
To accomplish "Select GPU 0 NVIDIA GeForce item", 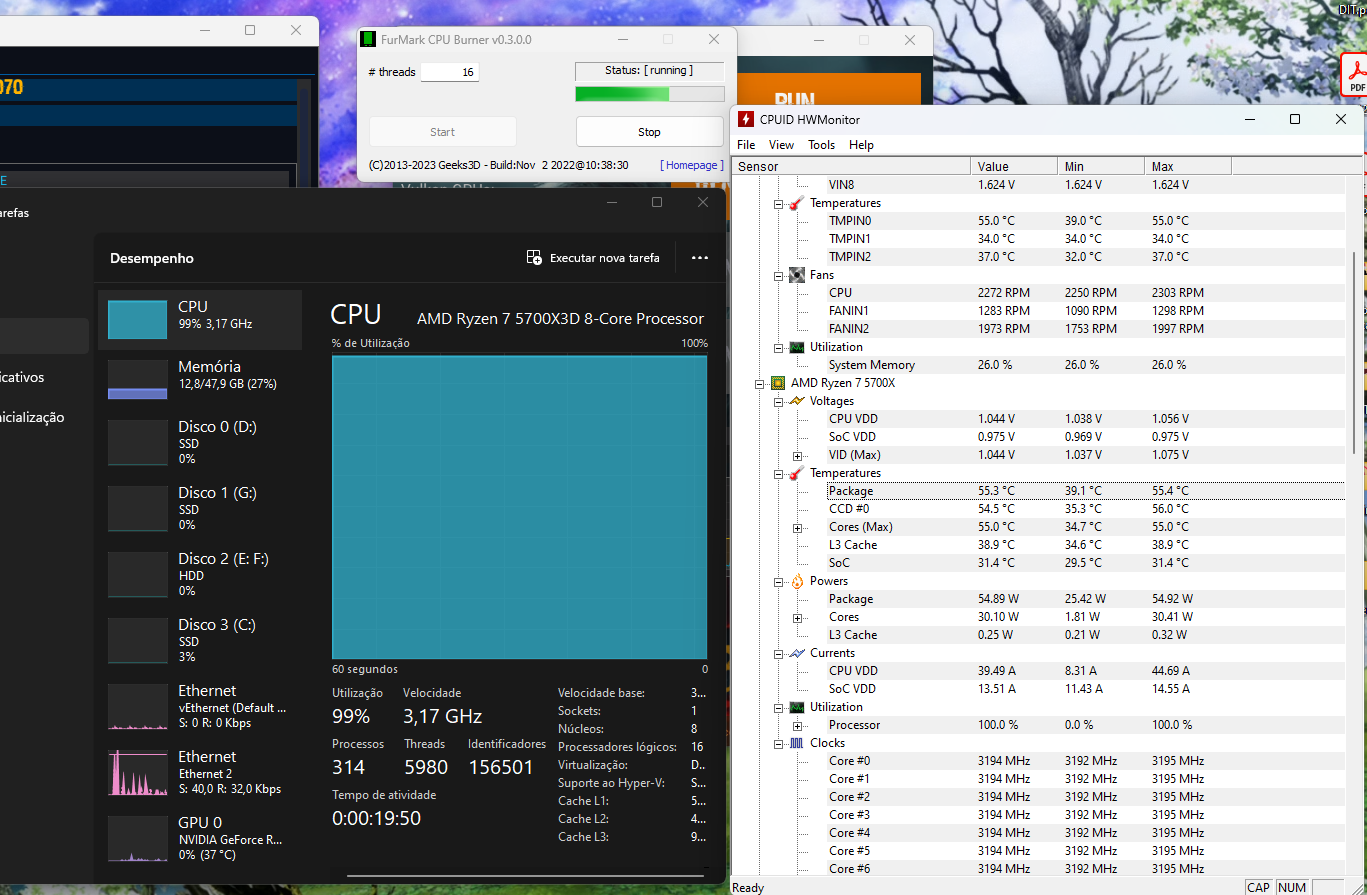I will tap(200, 838).
